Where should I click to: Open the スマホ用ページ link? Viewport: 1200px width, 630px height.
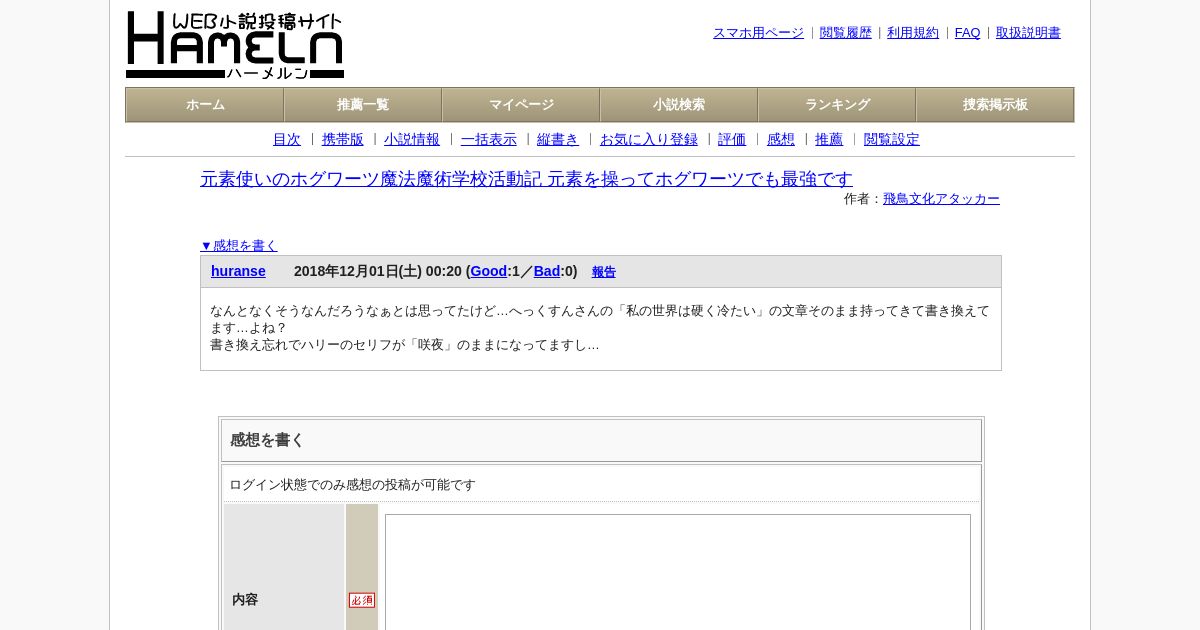758,33
